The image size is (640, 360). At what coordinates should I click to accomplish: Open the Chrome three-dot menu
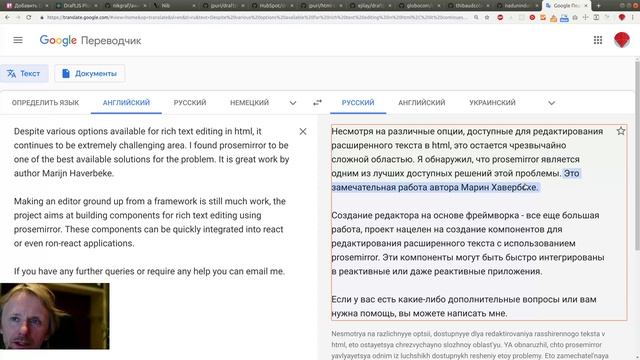point(633,18)
